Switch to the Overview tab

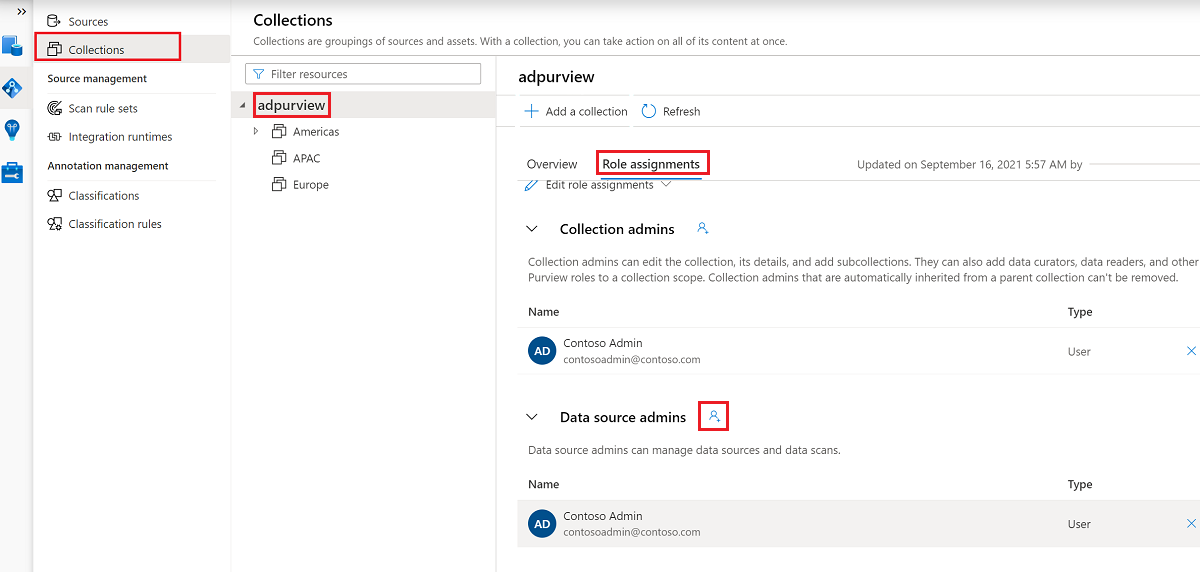tap(552, 164)
